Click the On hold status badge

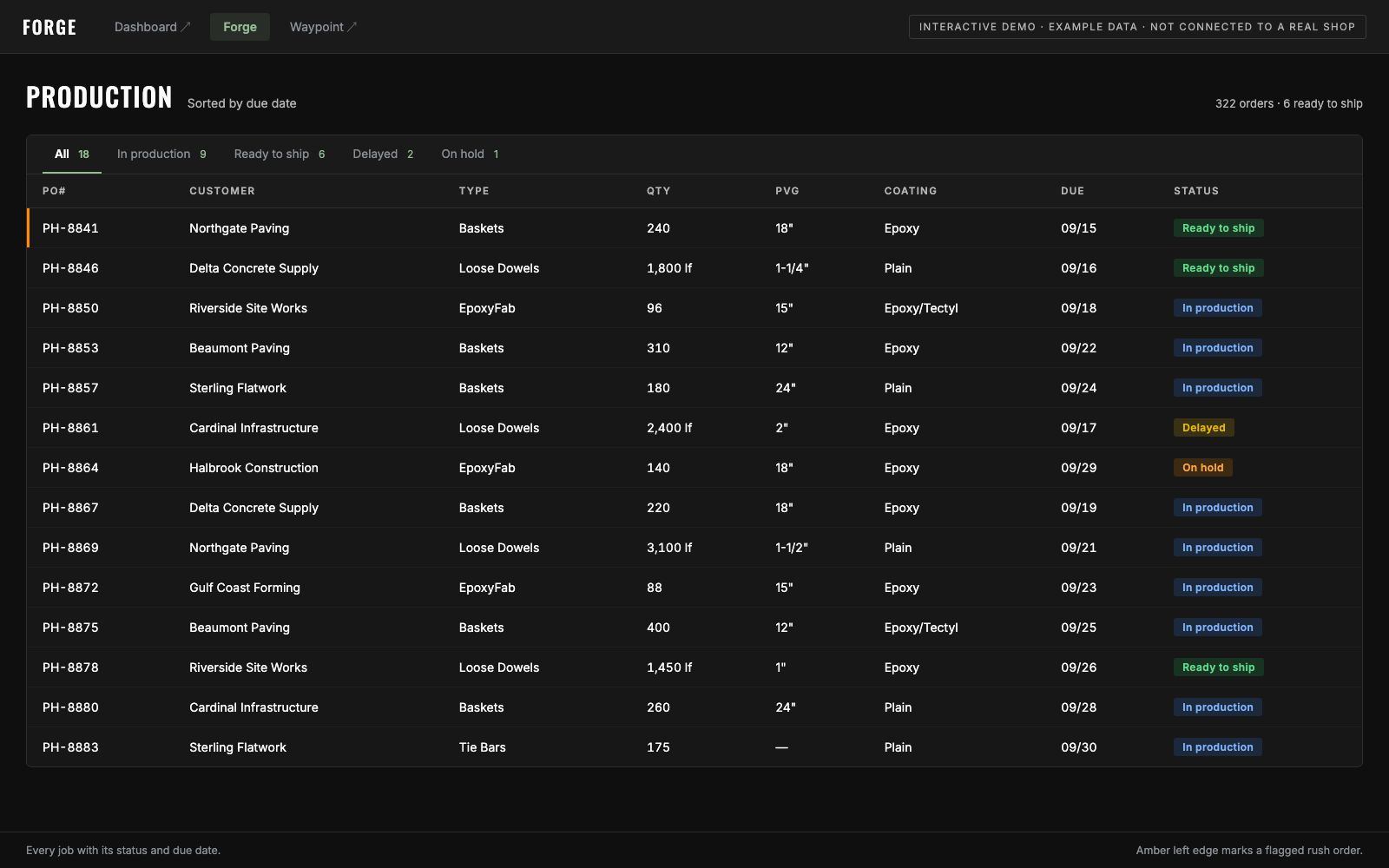[x=1202, y=468]
